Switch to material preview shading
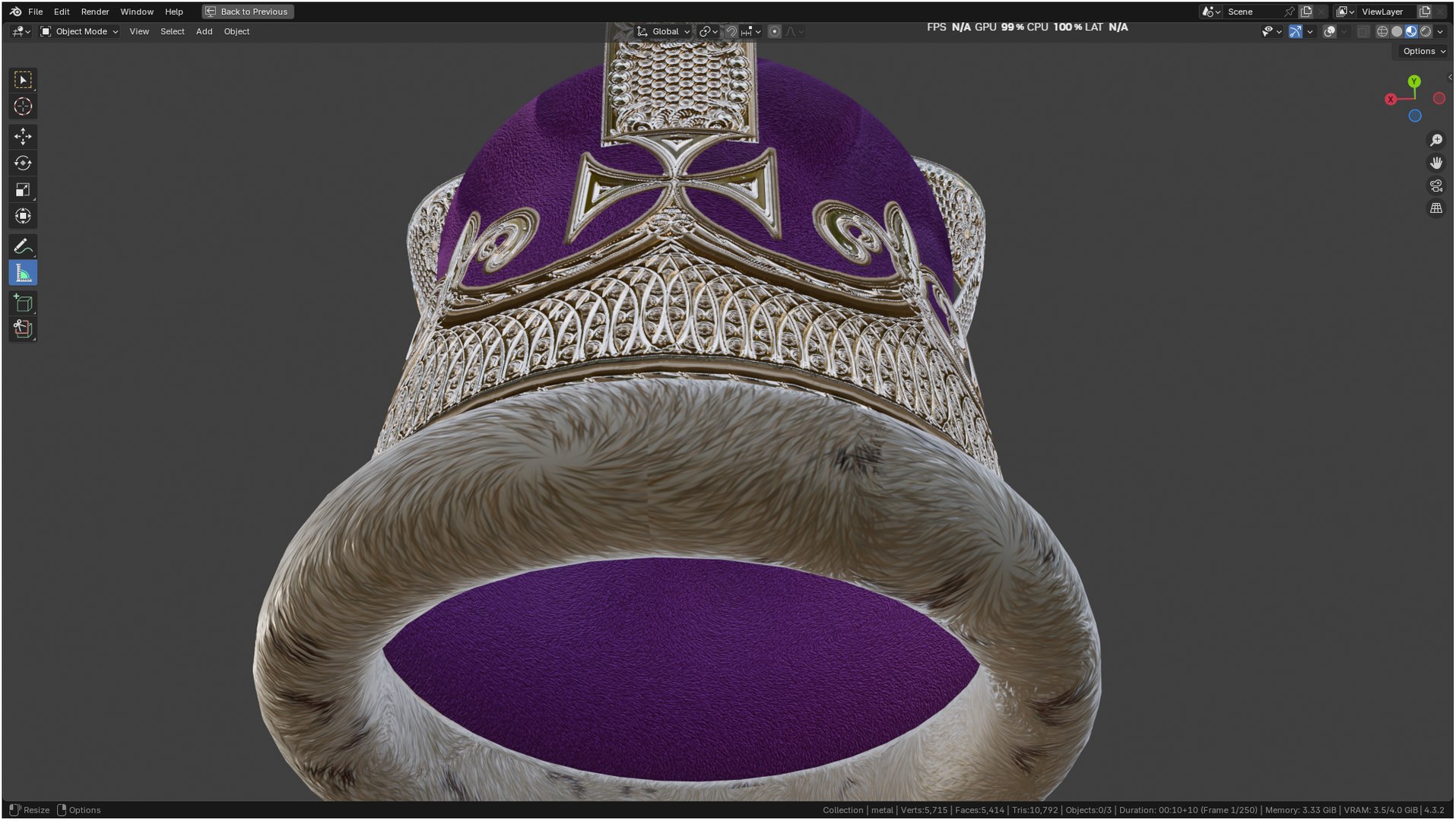The height and width of the screenshot is (821, 1456). (1411, 31)
